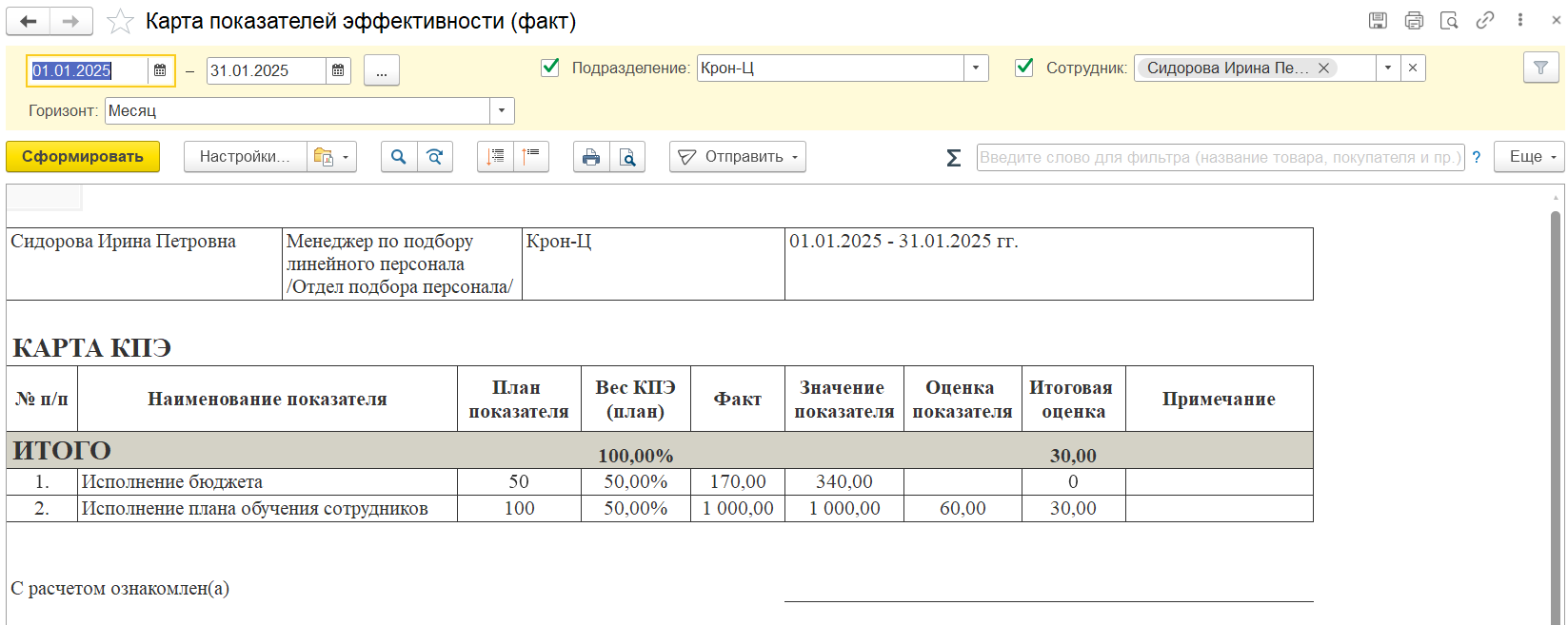Click the find magnifier icon
1568x625 pixels.
point(399,157)
